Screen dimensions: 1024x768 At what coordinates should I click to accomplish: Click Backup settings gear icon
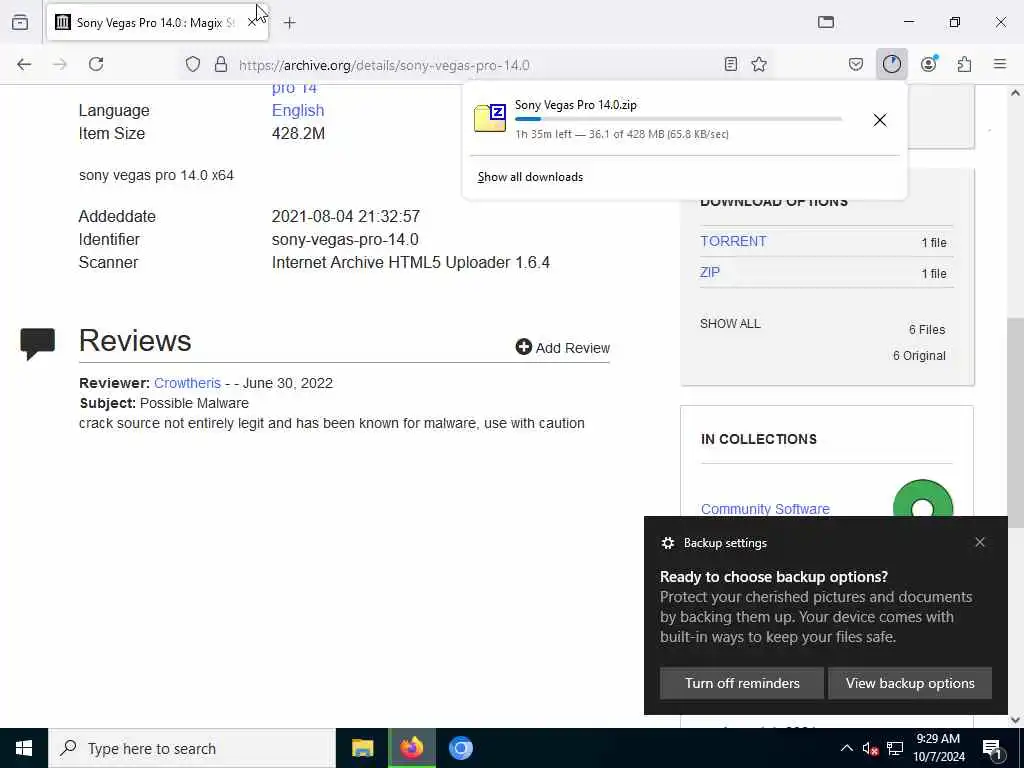(x=667, y=543)
